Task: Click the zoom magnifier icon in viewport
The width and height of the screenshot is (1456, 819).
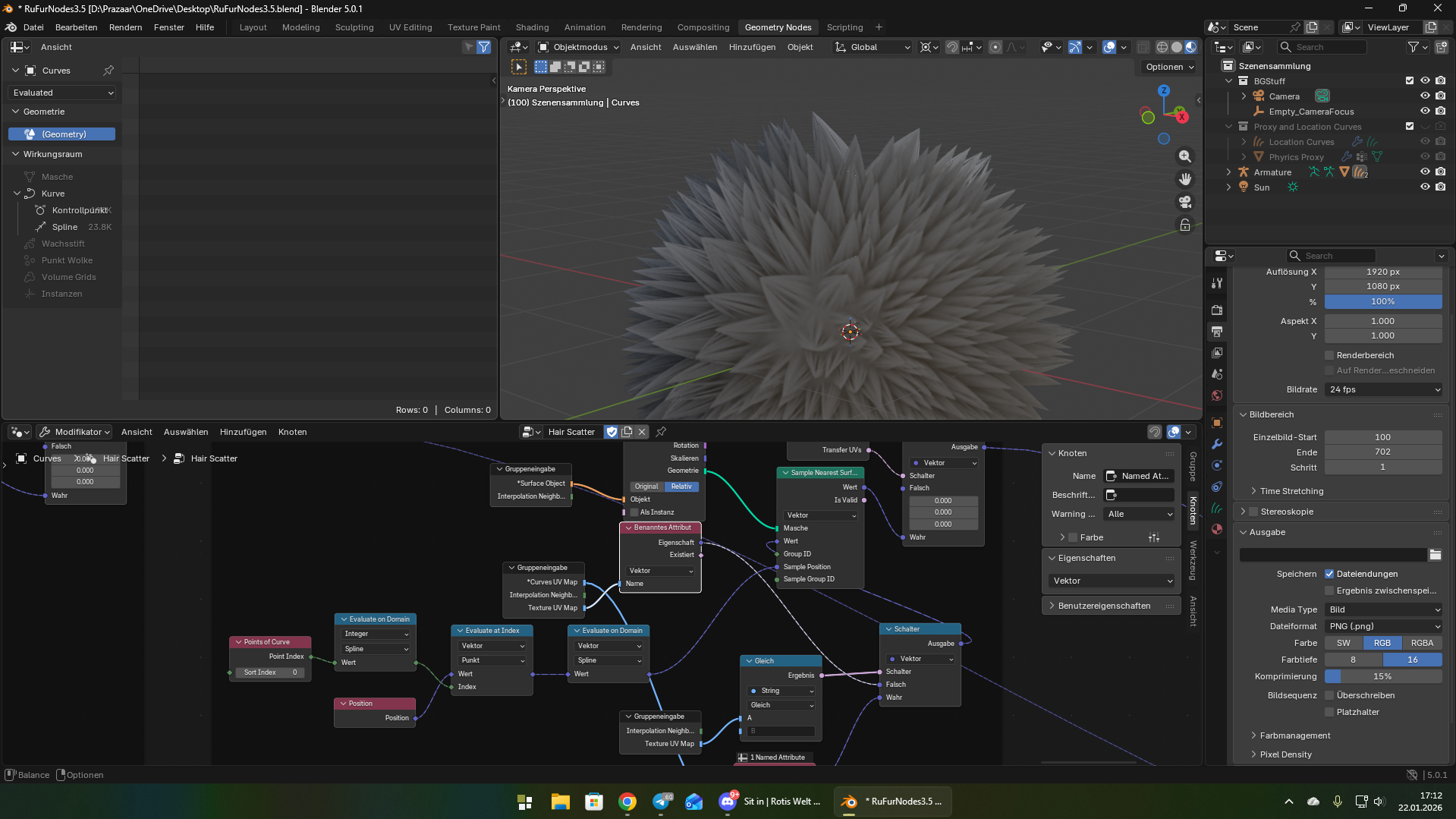Action: click(1184, 156)
